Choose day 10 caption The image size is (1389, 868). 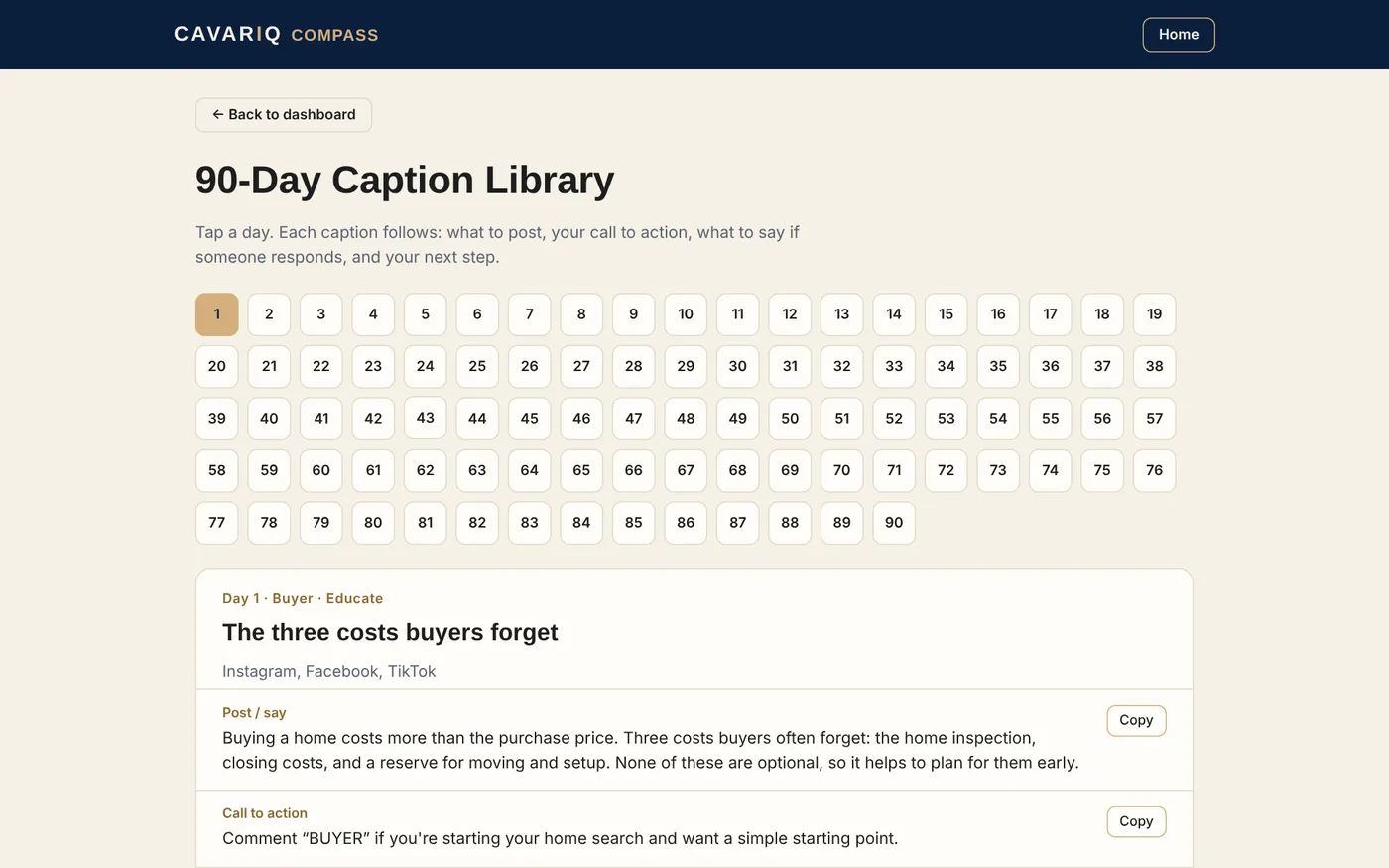tap(686, 314)
